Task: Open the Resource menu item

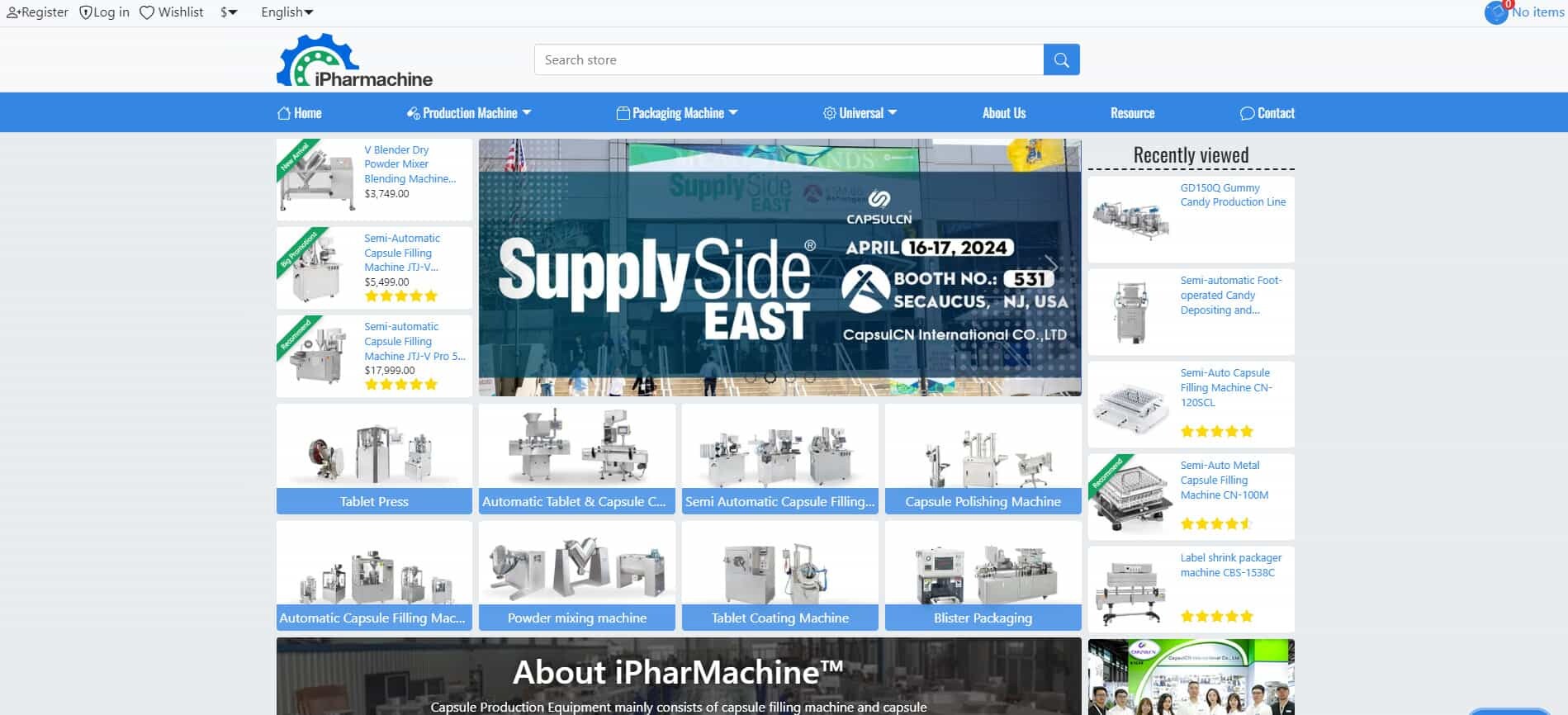Action: pos(1132,113)
